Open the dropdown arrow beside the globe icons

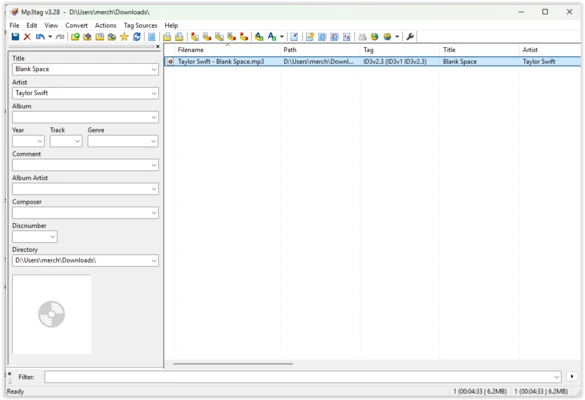(397, 37)
